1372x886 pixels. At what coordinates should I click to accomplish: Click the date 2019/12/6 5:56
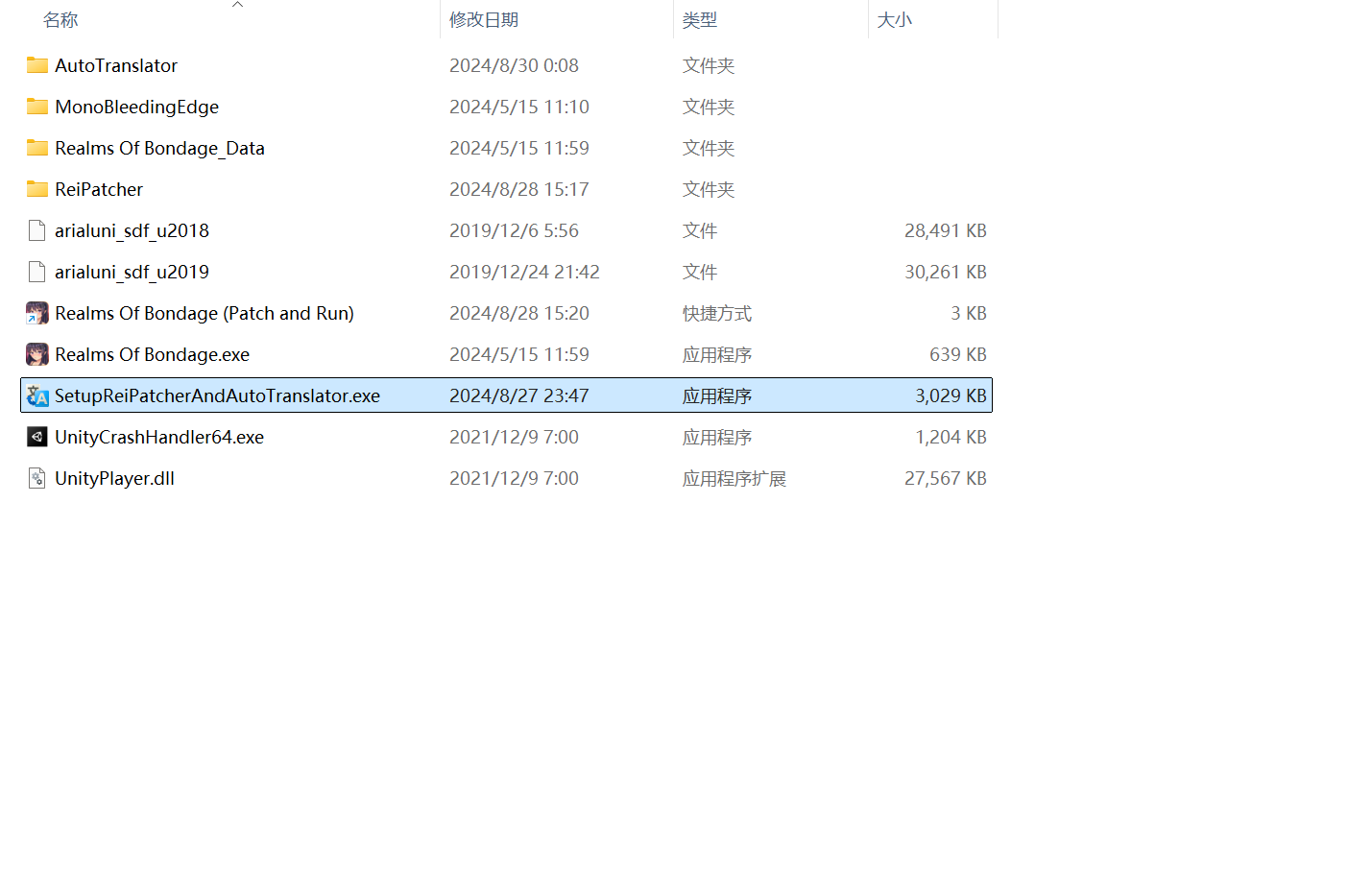[515, 230]
